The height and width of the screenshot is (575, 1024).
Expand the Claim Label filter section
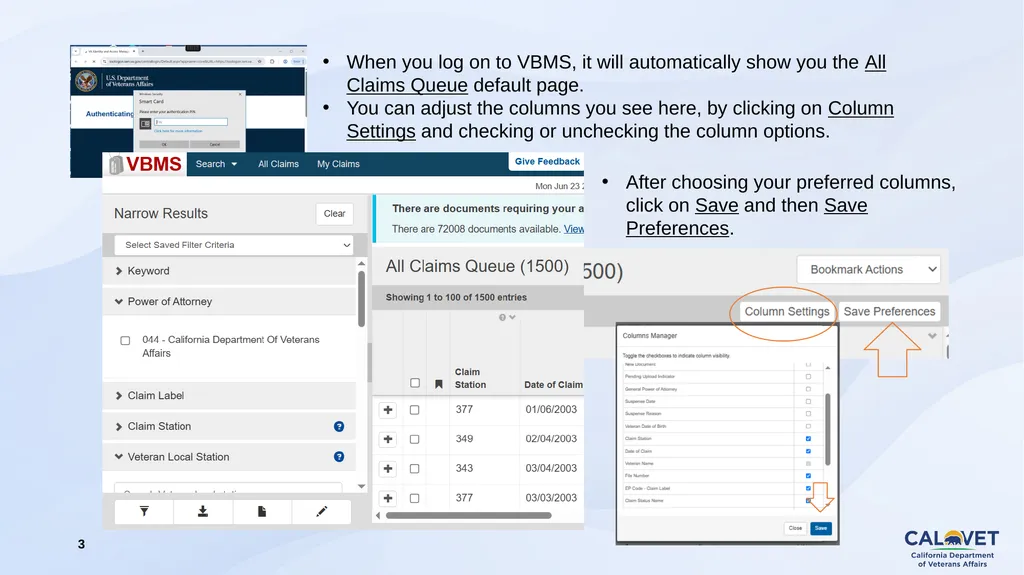(229, 396)
